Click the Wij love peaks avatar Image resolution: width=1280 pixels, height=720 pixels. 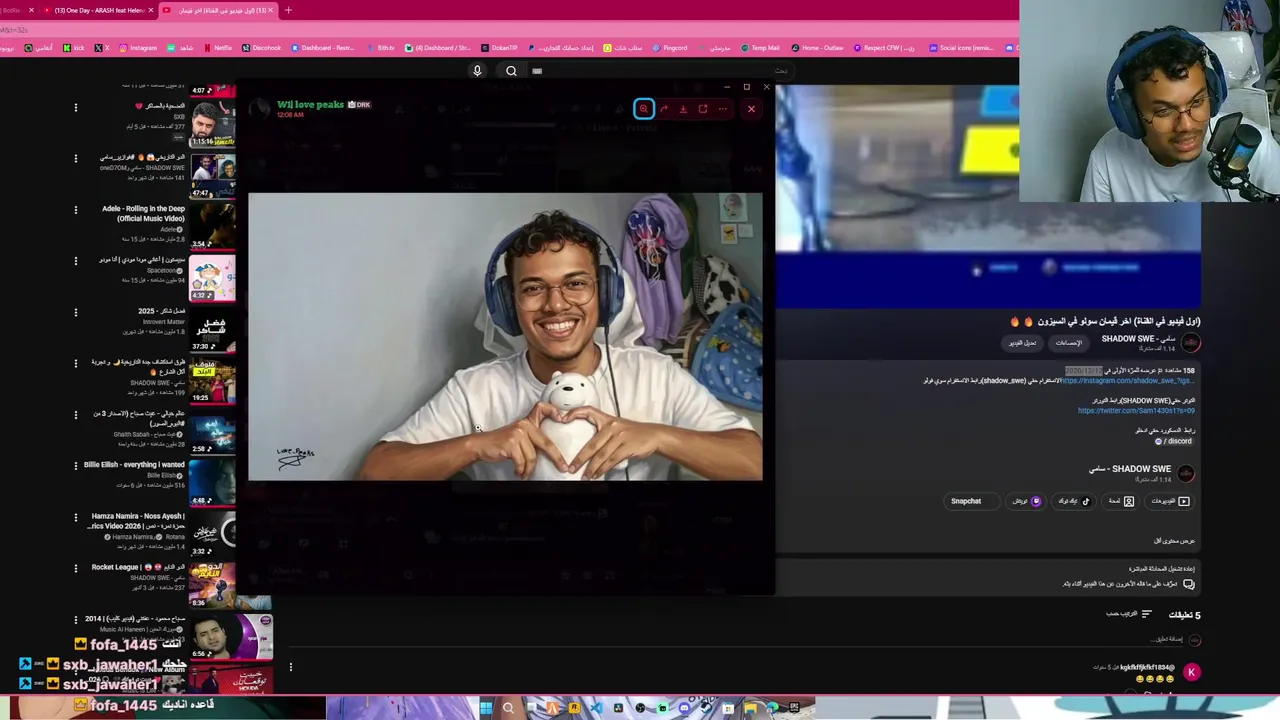click(x=260, y=108)
